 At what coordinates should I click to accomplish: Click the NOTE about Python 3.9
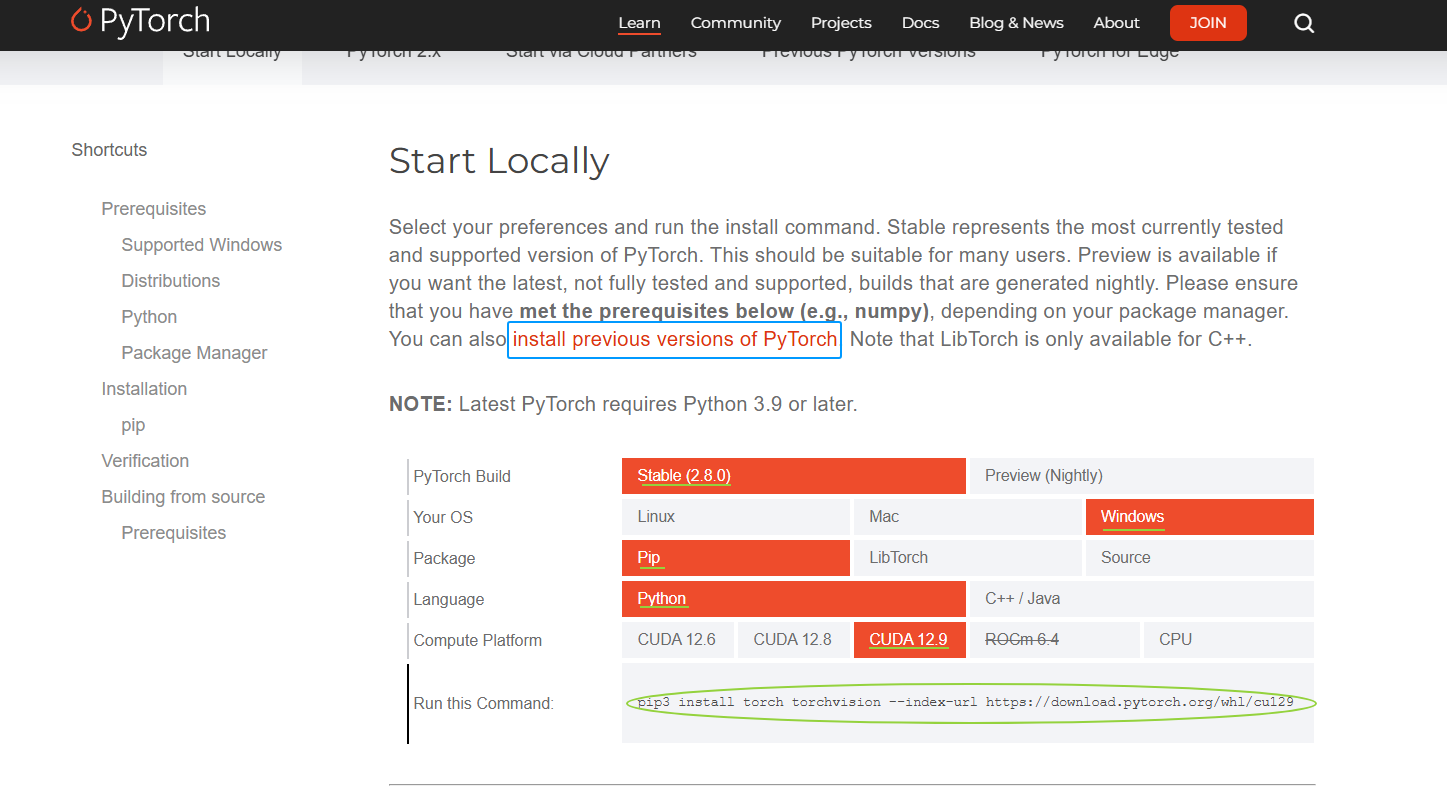623,405
